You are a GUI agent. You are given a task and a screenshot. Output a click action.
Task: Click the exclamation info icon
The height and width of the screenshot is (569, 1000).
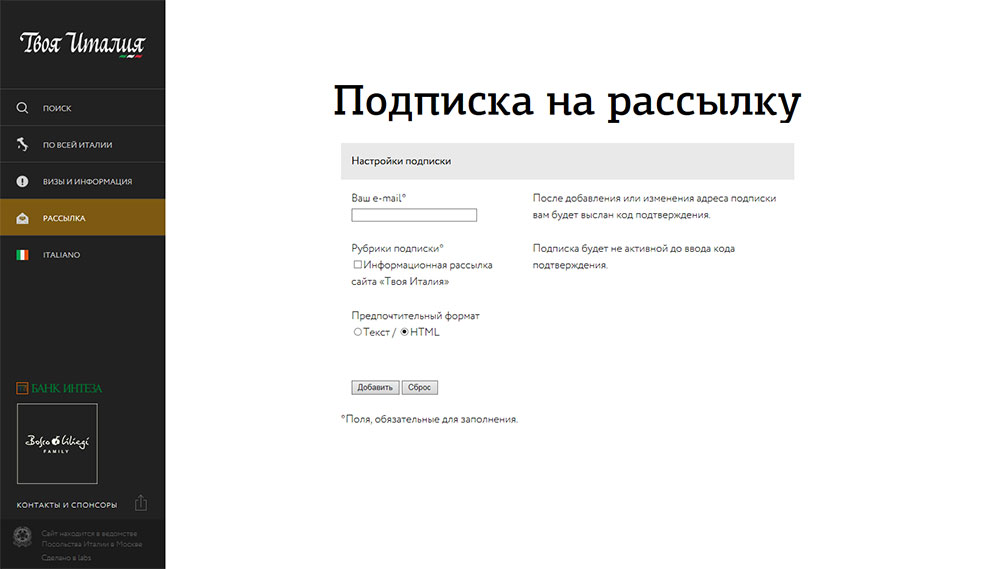pyautogui.click(x=22, y=181)
